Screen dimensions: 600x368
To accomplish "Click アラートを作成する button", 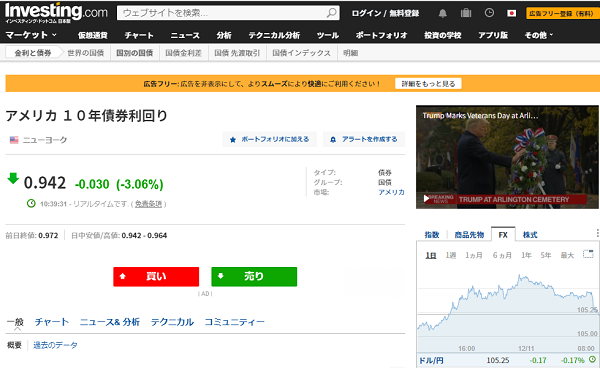I will pyautogui.click(x=364, y=139).
